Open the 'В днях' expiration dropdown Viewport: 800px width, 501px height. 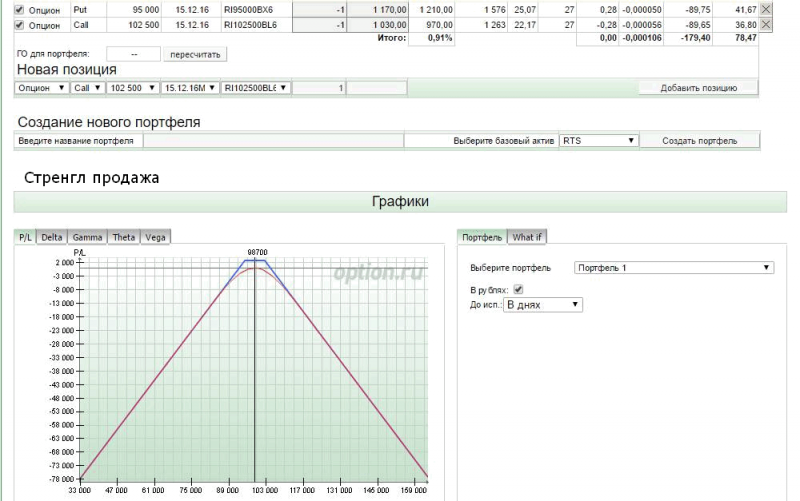pos(543,305)
